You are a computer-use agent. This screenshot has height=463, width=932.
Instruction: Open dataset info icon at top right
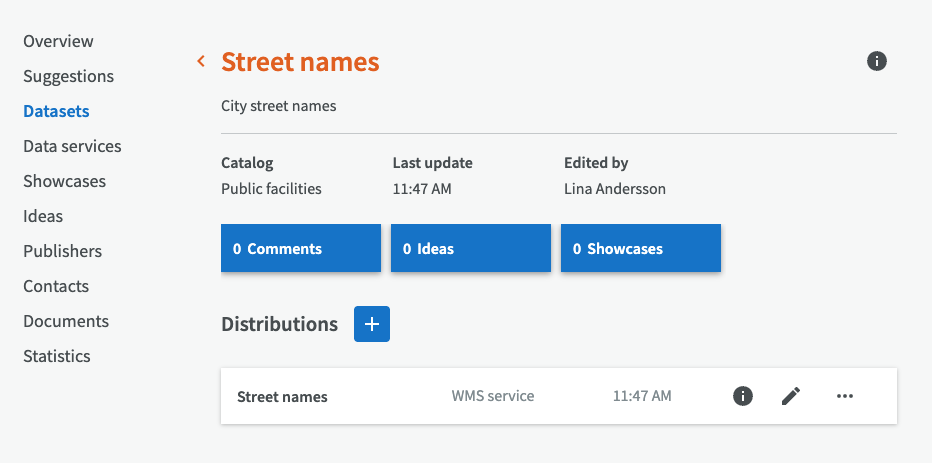(876, 62)
